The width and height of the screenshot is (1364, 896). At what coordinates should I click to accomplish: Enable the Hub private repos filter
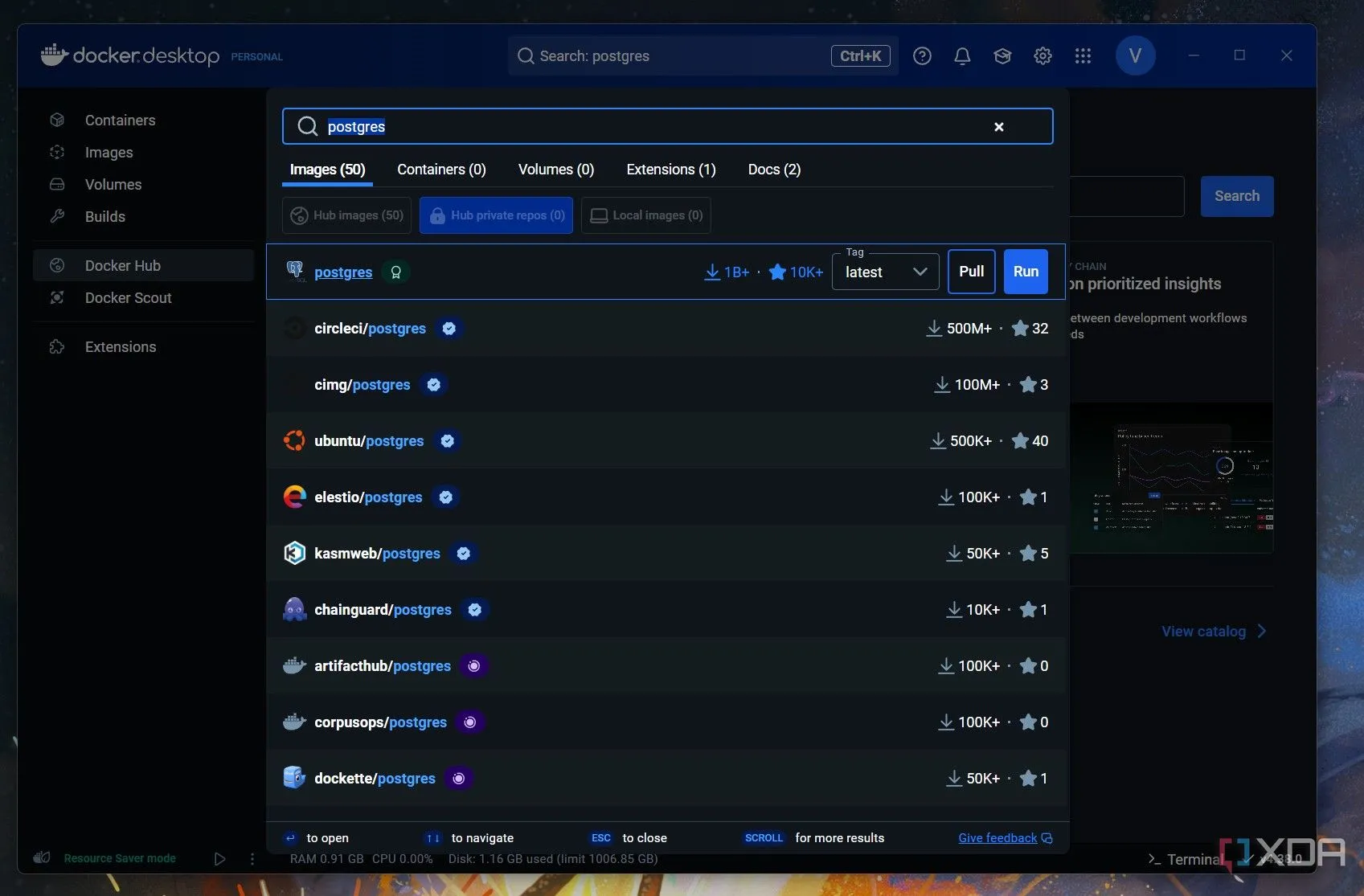(x=496, y=215)
